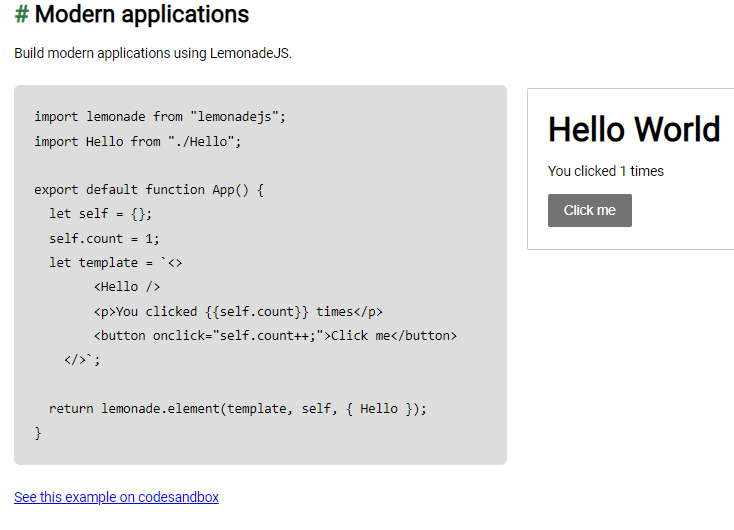
Task: Click code line 'return lemonade.element(template, self, { Hello });'
Action: coord(238,409)
